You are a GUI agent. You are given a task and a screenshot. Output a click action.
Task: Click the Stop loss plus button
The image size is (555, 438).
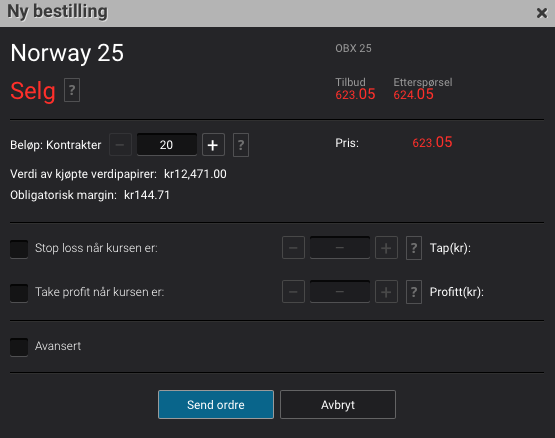point(386,248)
